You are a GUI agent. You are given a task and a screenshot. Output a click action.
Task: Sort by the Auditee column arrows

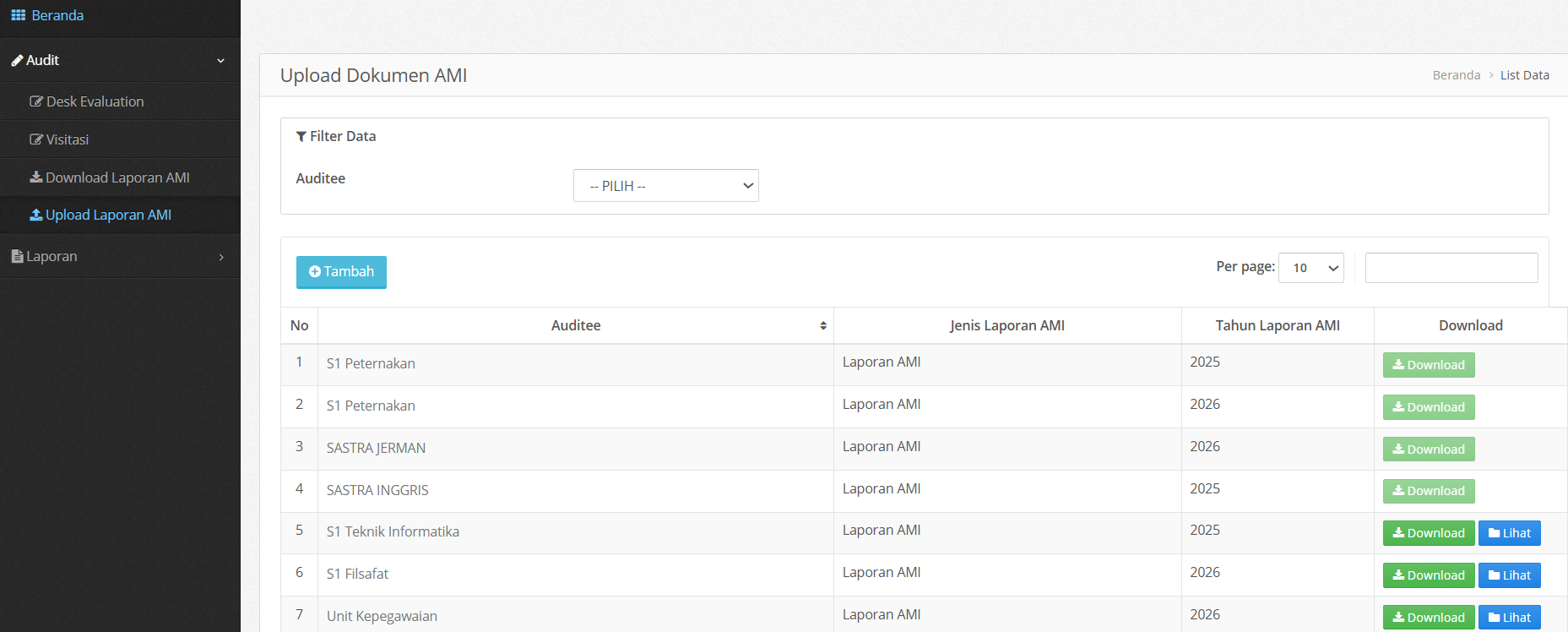[x=823, y=326]
